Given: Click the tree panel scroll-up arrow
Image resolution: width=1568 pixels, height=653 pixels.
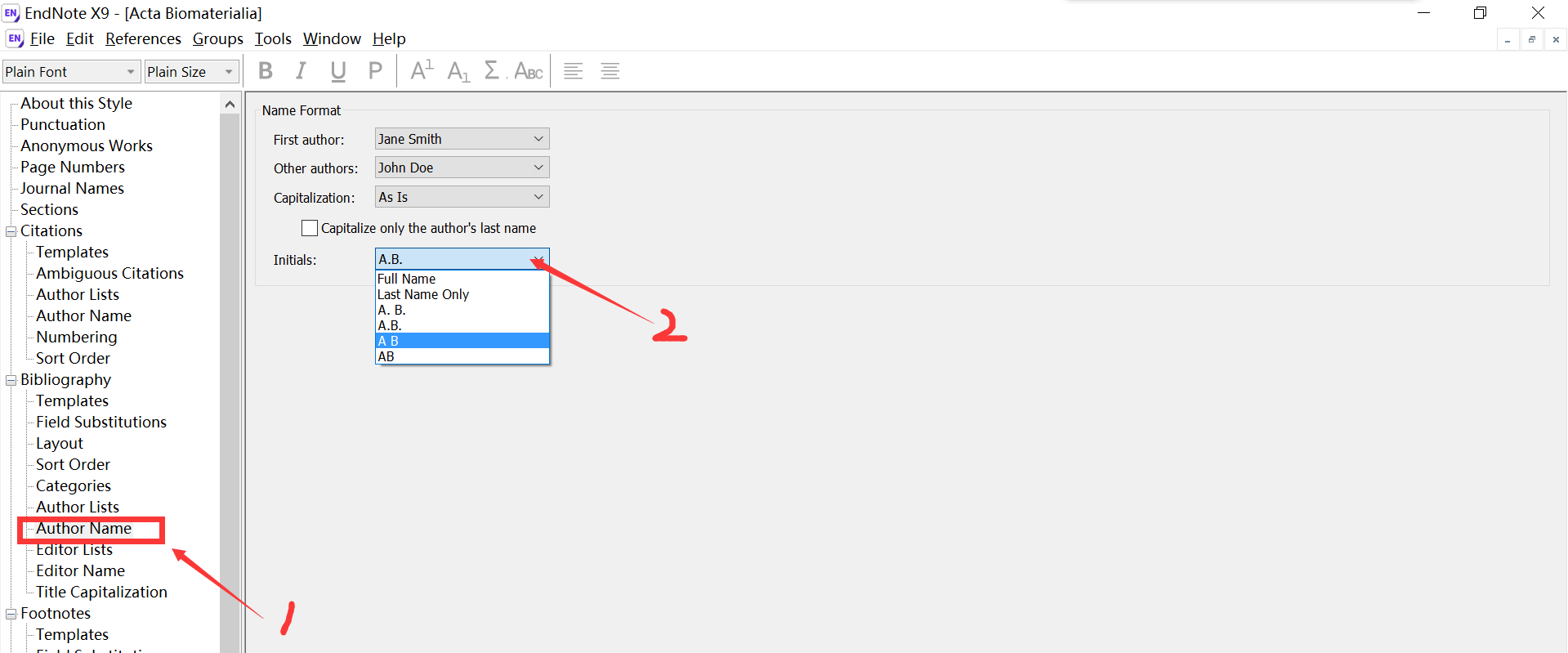Looking at the screenshot, I should [230, 104].
